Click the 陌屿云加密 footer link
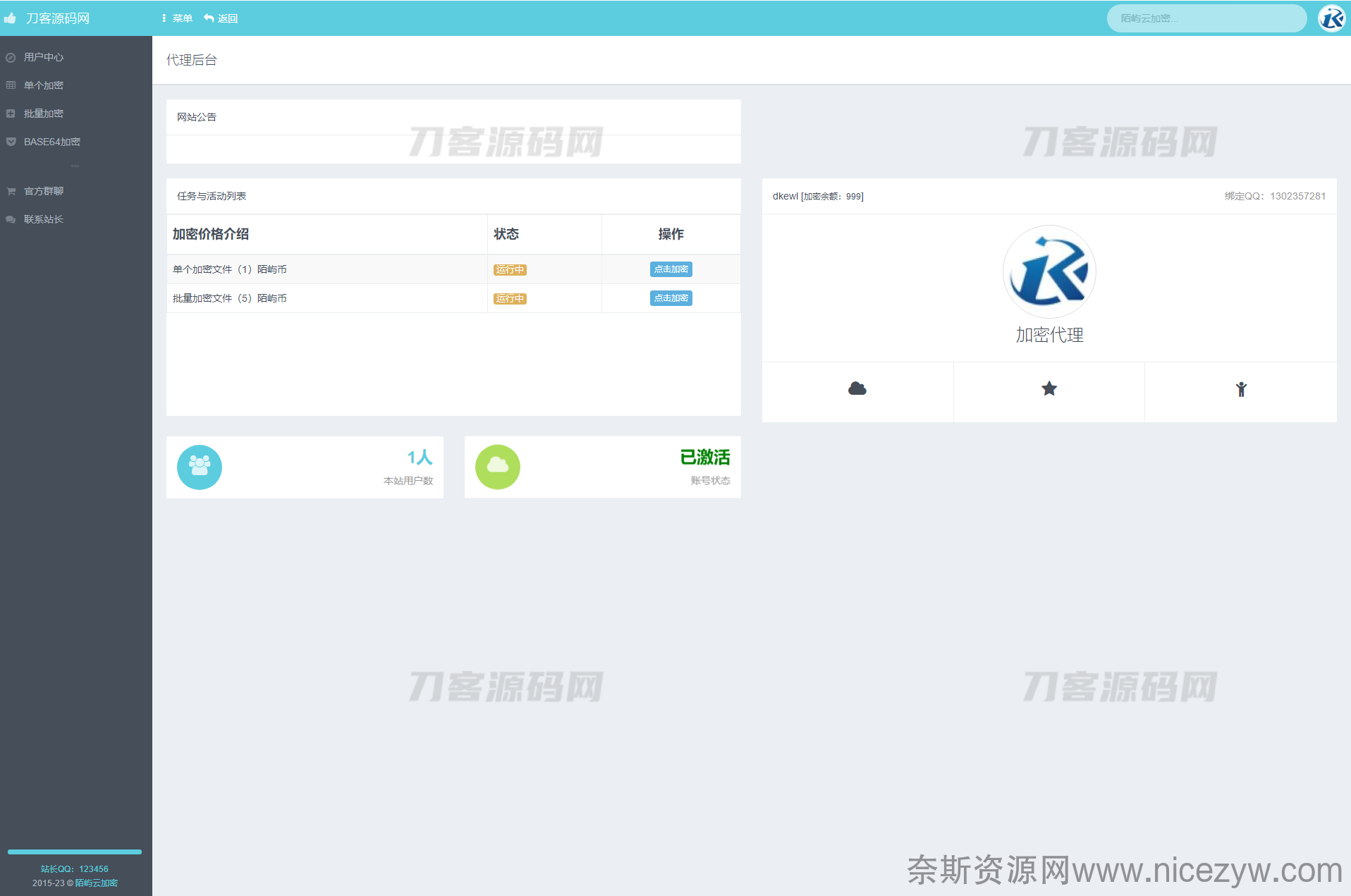The image size is (1351, 896). point(97,883)
